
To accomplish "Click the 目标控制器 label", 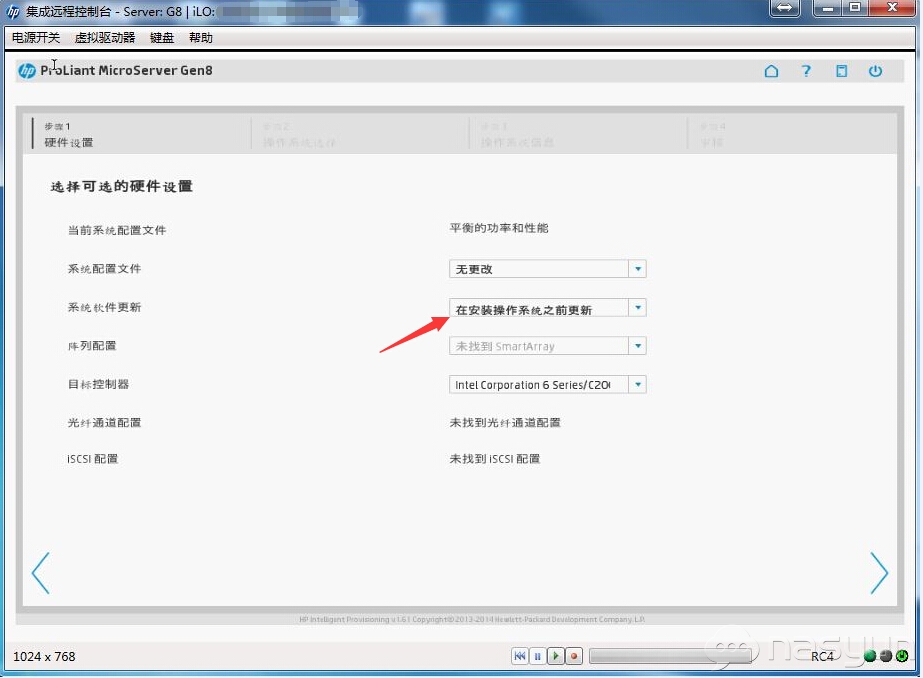I will [x=98, y=384].
